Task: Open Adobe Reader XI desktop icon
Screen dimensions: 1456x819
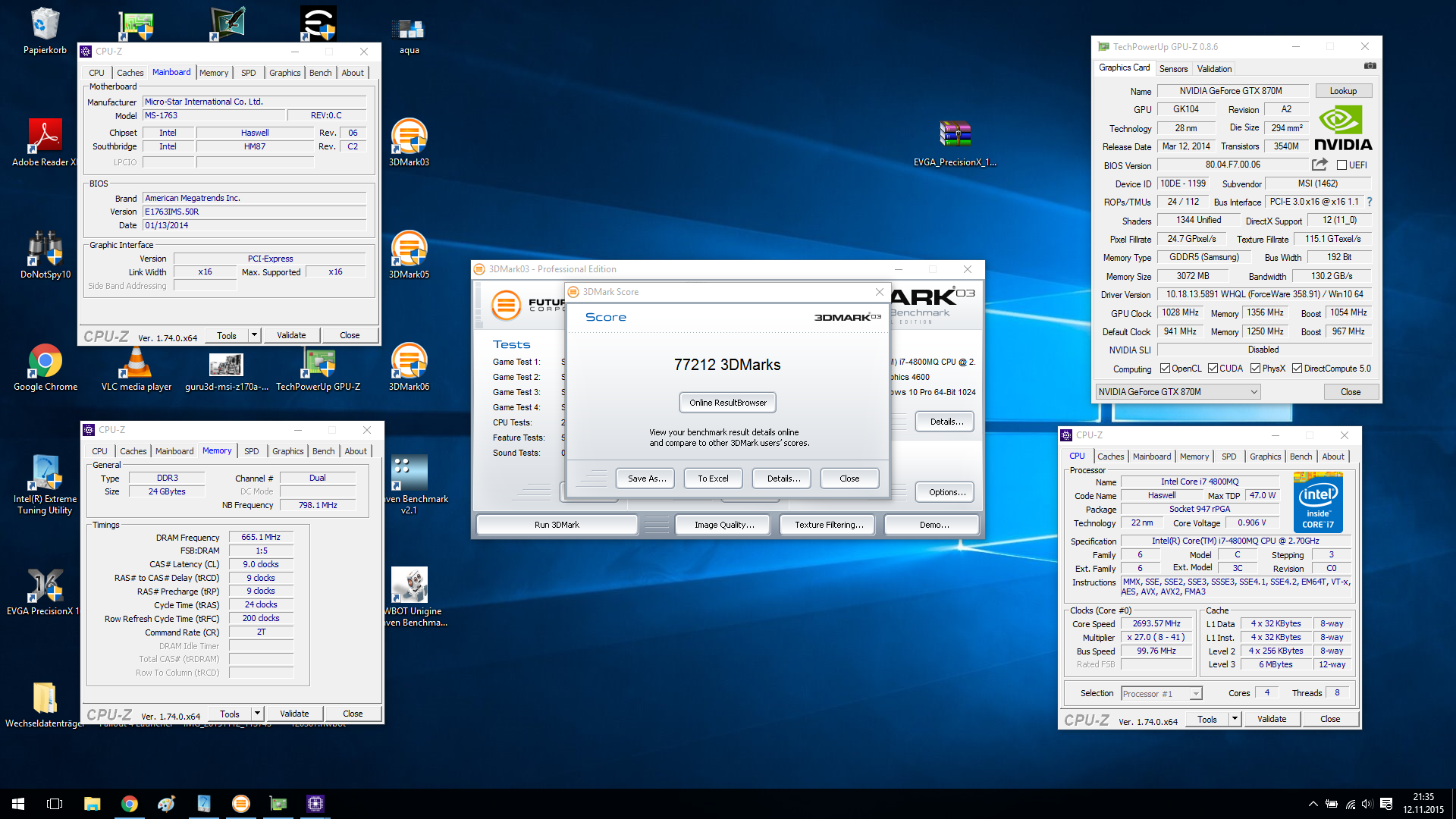Action: point(45,143)
